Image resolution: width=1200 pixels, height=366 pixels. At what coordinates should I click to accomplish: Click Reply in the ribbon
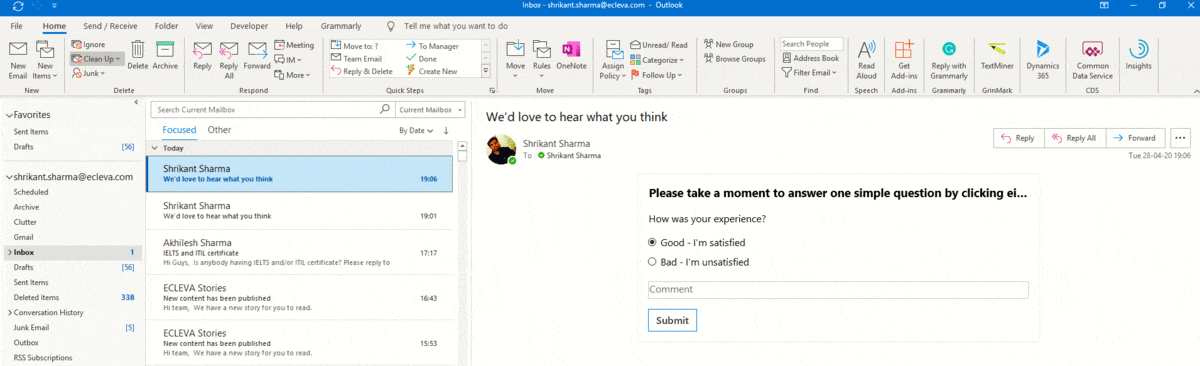tap(202, 56)
